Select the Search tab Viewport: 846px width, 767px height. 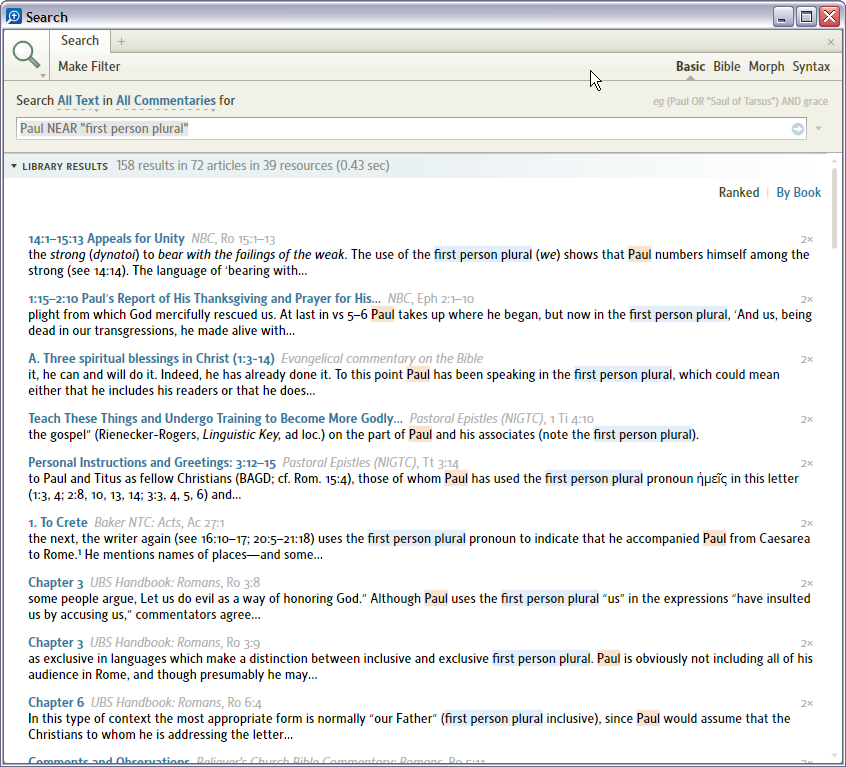(80, 41)
